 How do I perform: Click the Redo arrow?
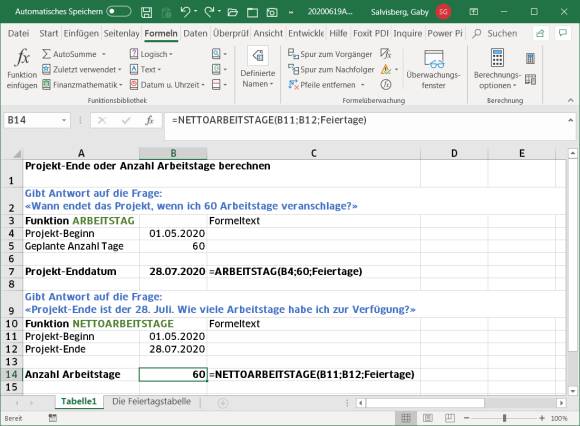(x=209, y=12)
